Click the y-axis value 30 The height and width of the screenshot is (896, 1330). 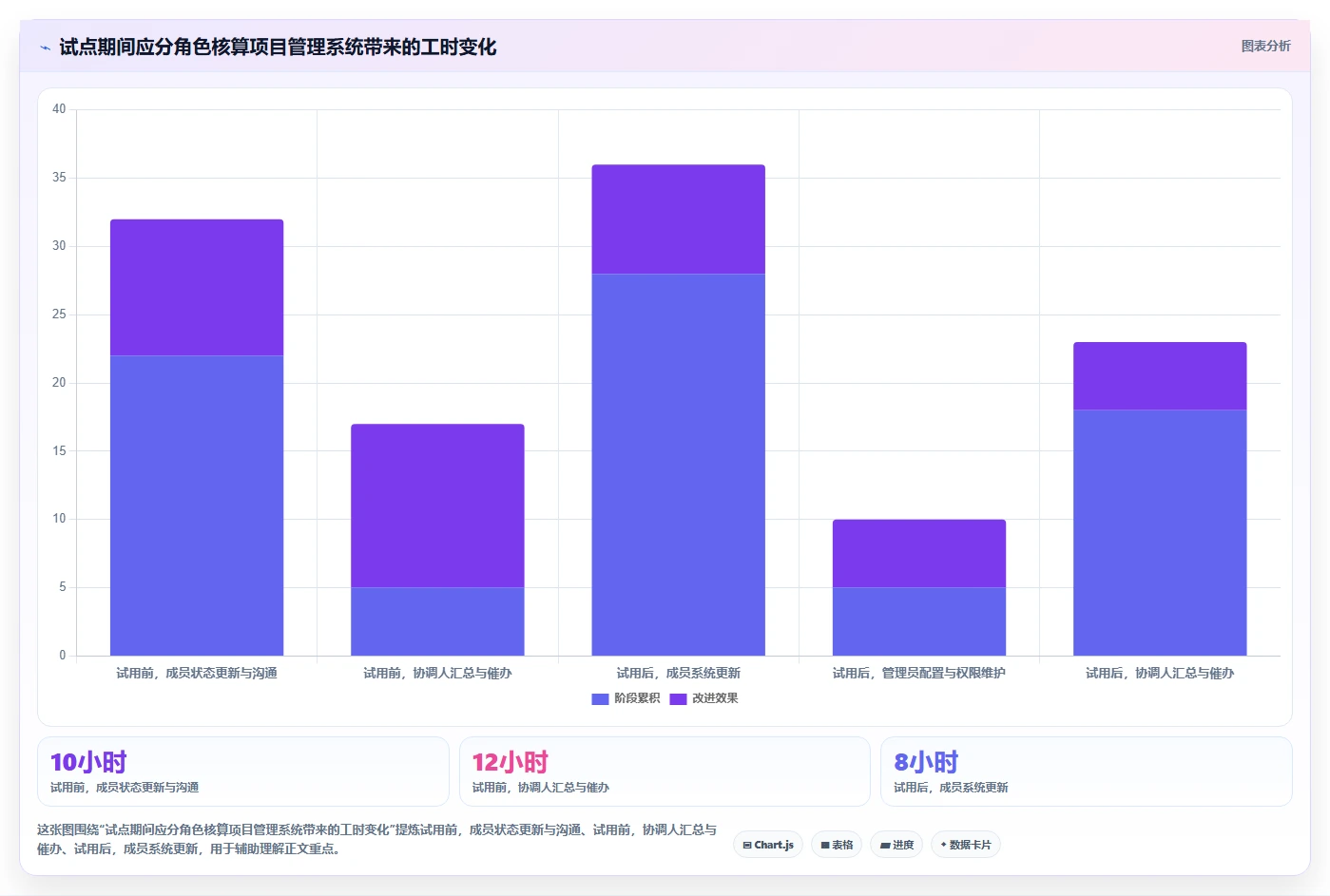click(x=59, y=246)
